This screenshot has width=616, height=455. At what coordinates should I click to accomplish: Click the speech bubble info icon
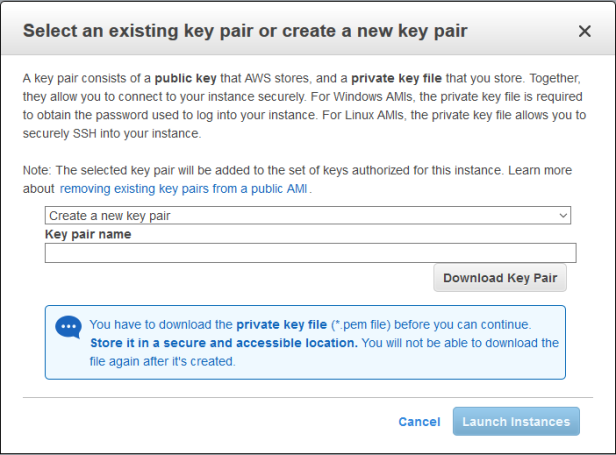68,327
